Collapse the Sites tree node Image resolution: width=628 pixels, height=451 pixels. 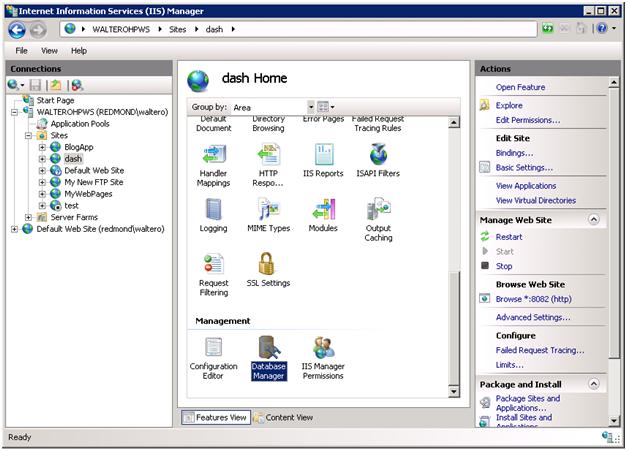point(28,136)
